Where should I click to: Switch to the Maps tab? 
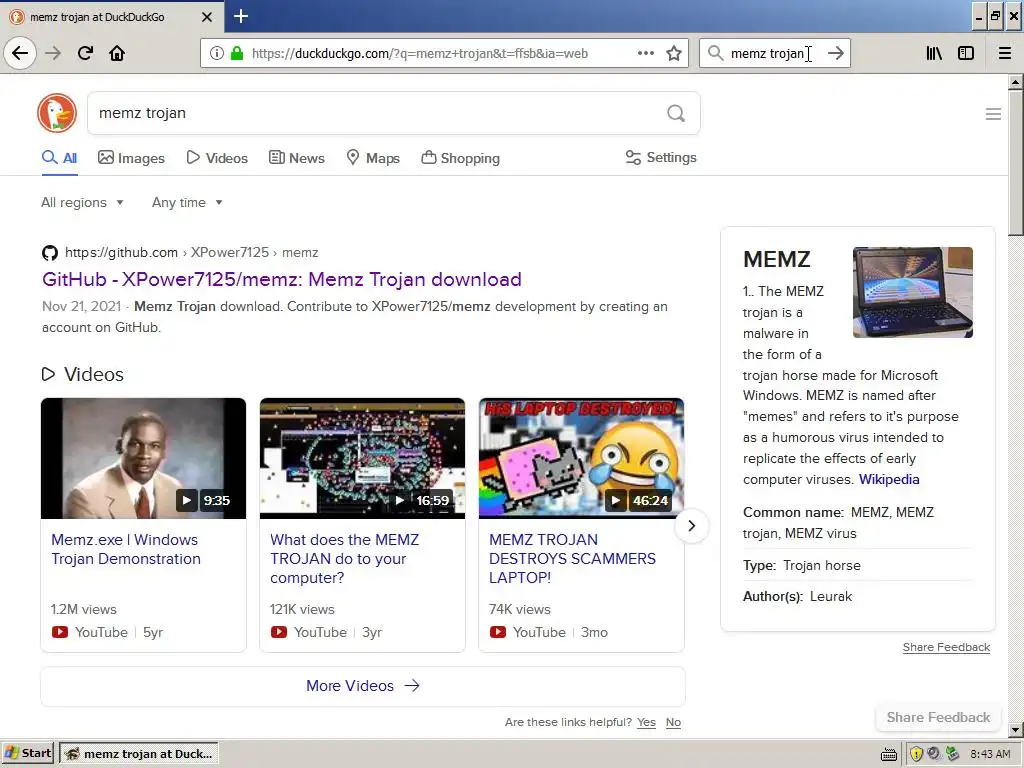click(x=373, y=158)
